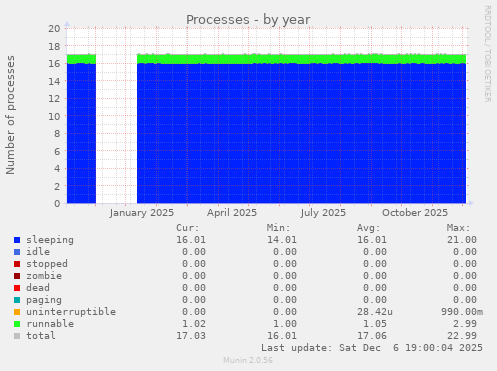Click the 'Number of processes' axis label
Screen dimensions: 497x371
pos(10,115)
